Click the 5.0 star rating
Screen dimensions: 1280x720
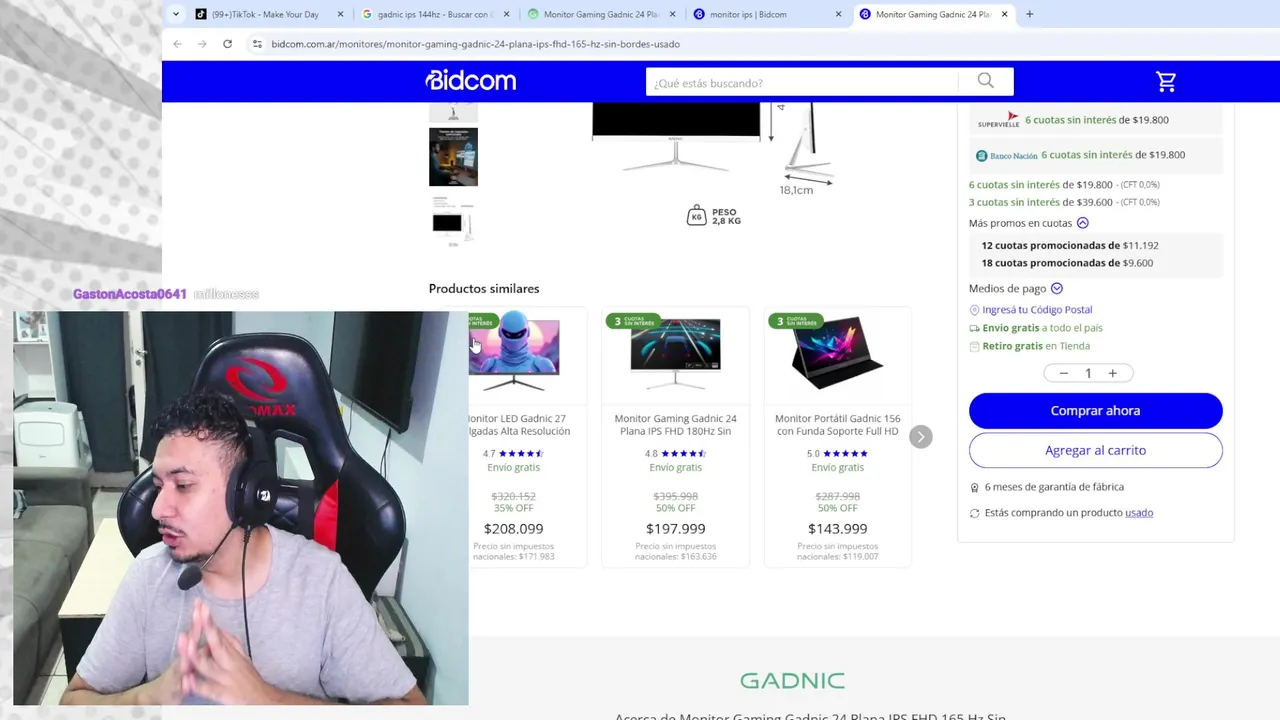[x=837, y=454]
